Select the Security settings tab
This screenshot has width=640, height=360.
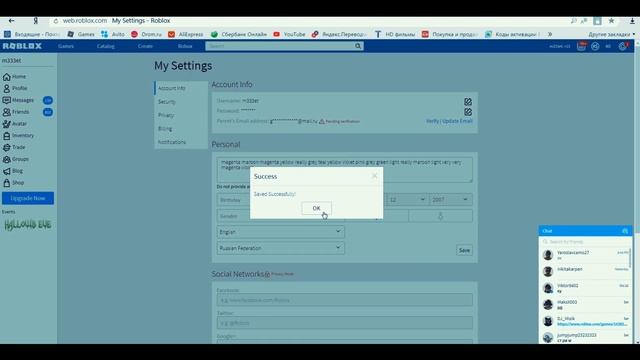[x=181, y=102]
